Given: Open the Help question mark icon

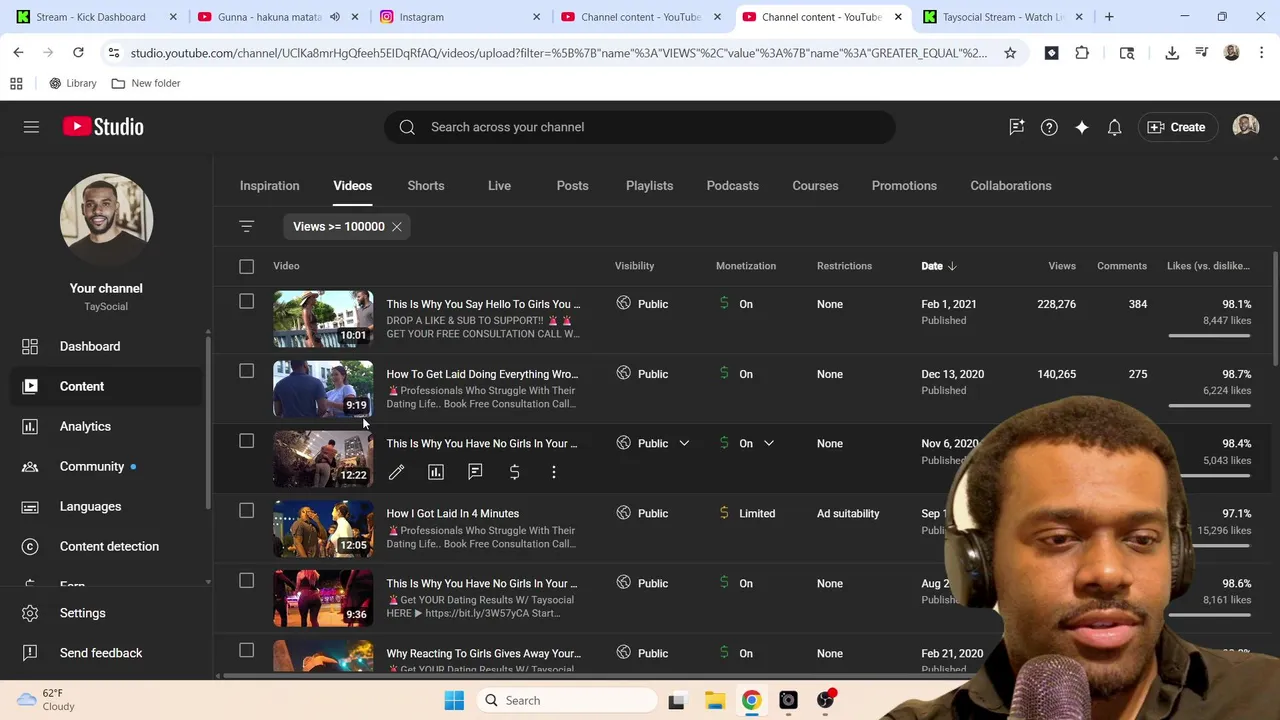Looking at the screenshot, I should (x=1049, y=127).
